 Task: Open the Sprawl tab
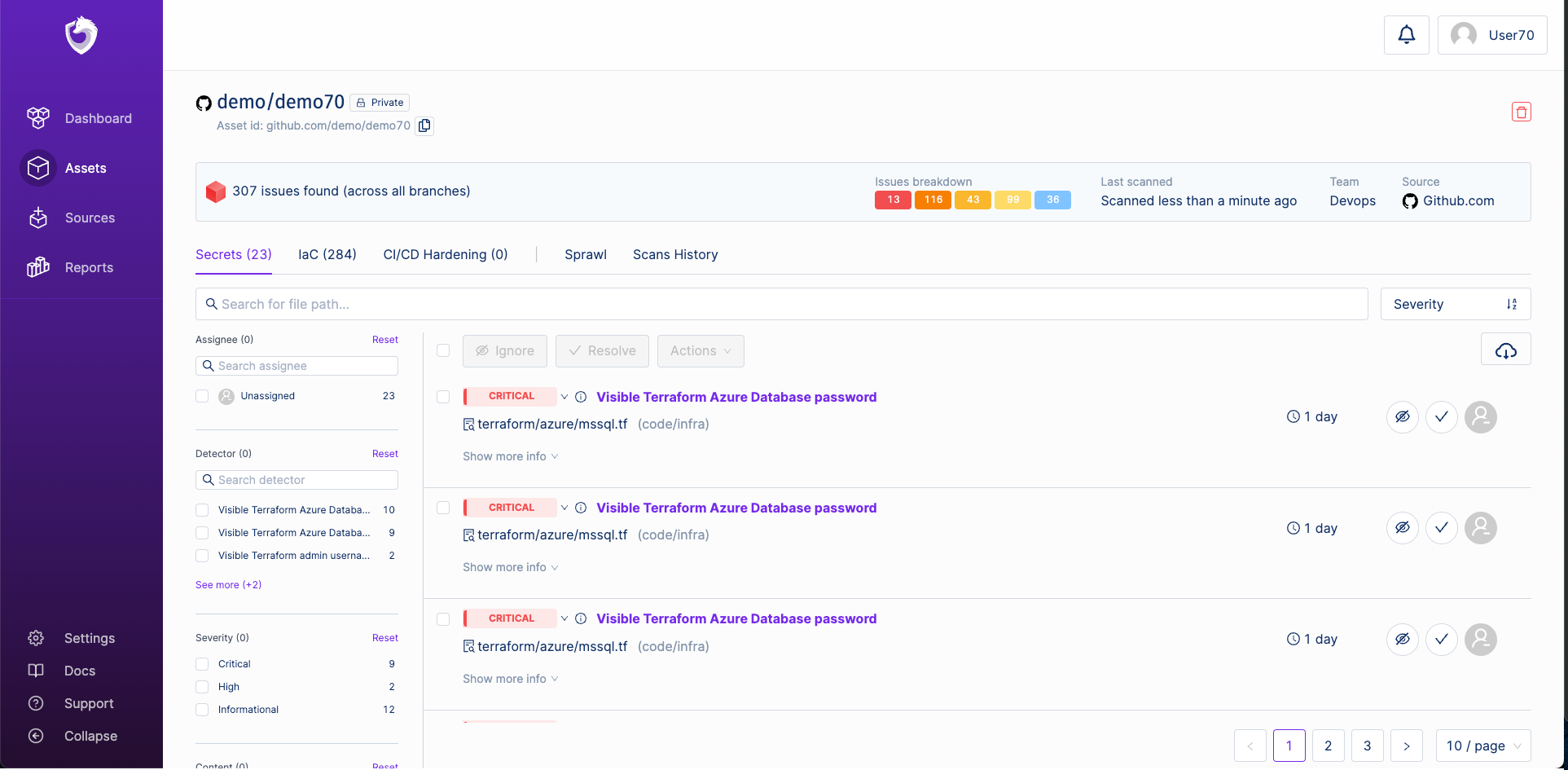pos(586,254)
